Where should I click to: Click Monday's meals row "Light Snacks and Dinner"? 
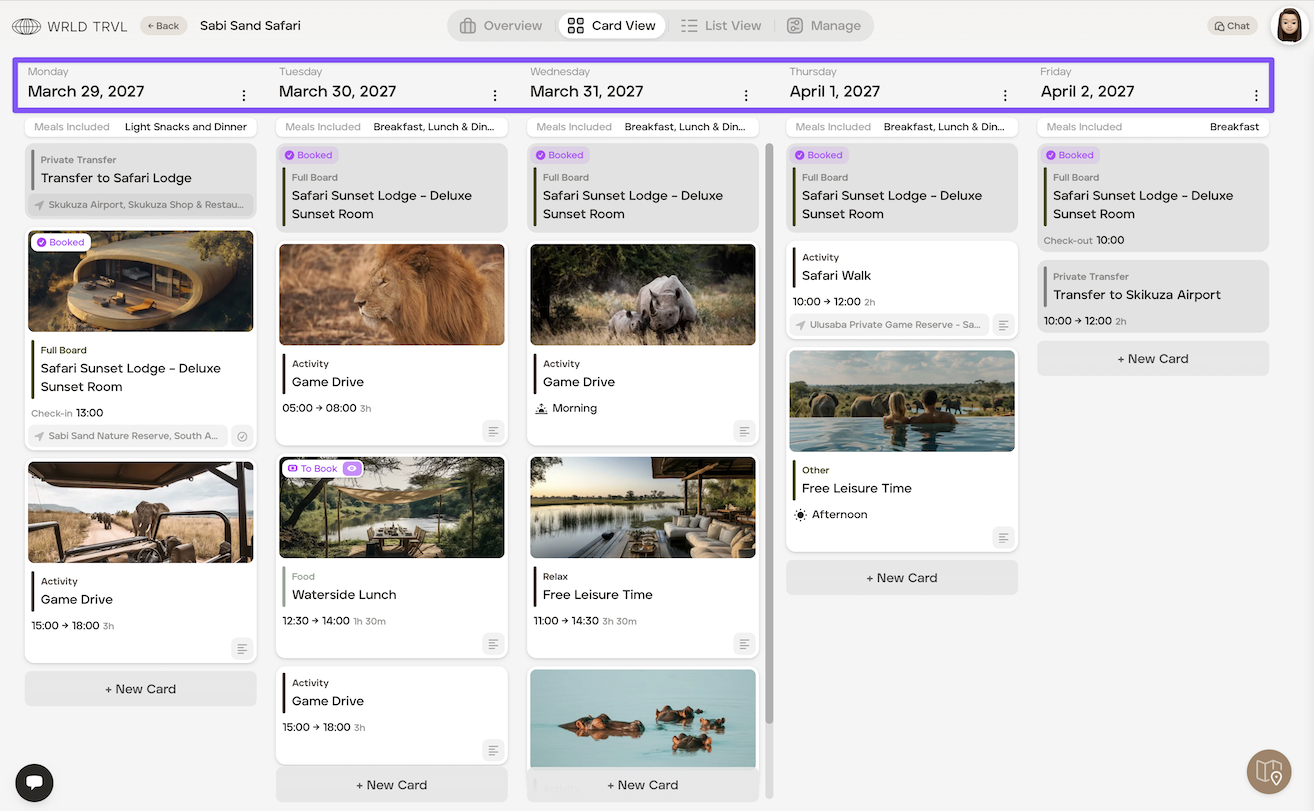coord(141,127)
